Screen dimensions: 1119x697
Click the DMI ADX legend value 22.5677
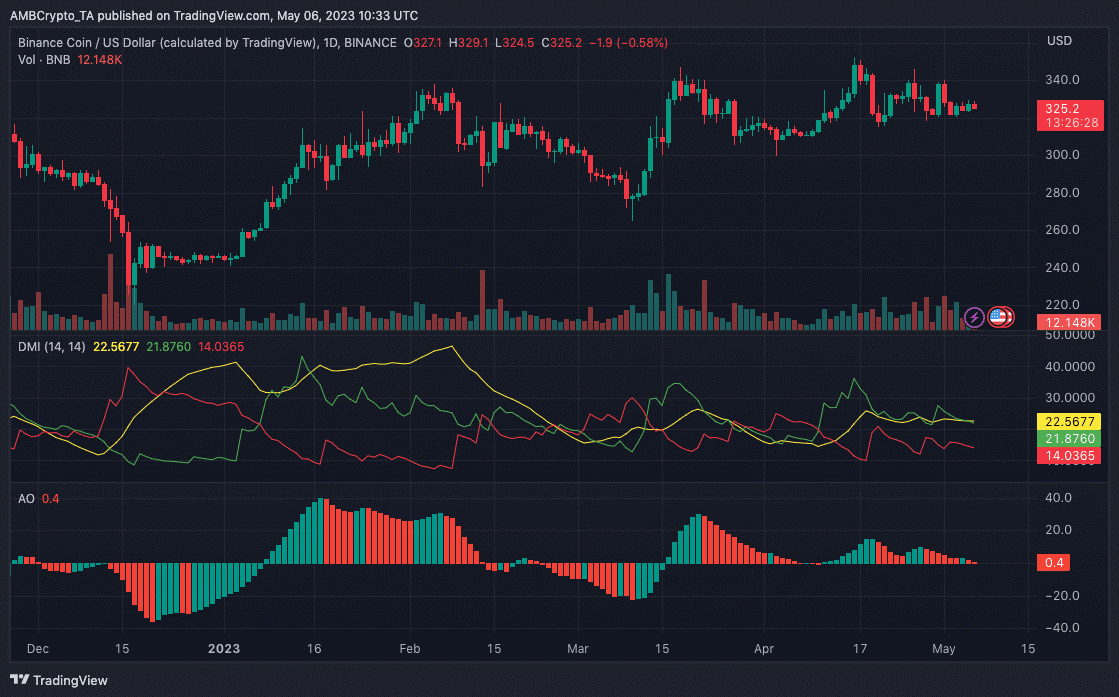coord(116,347)
